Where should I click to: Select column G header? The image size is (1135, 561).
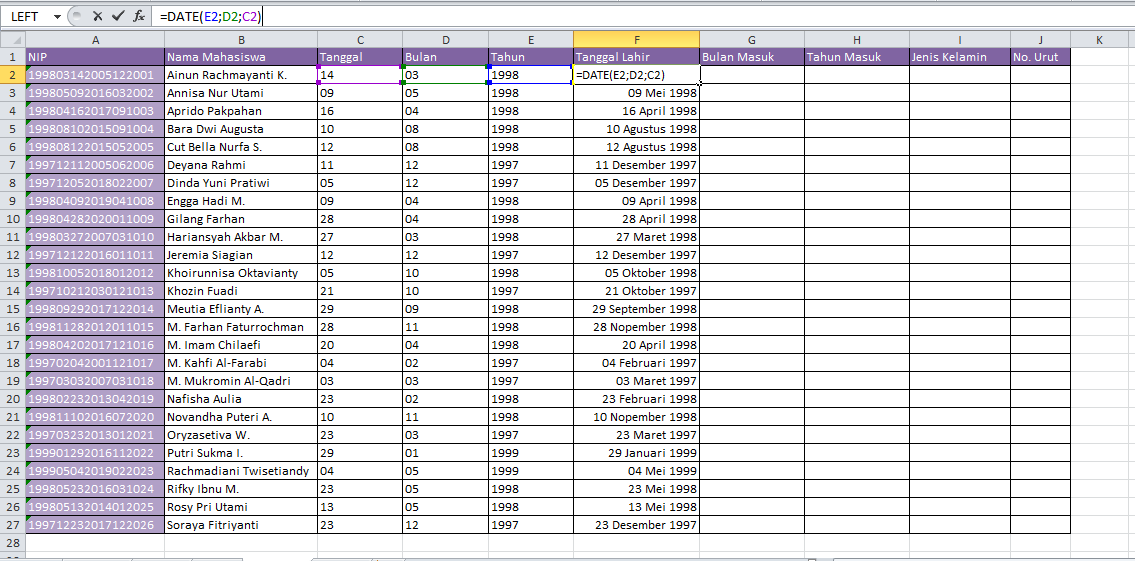point(752,41)
